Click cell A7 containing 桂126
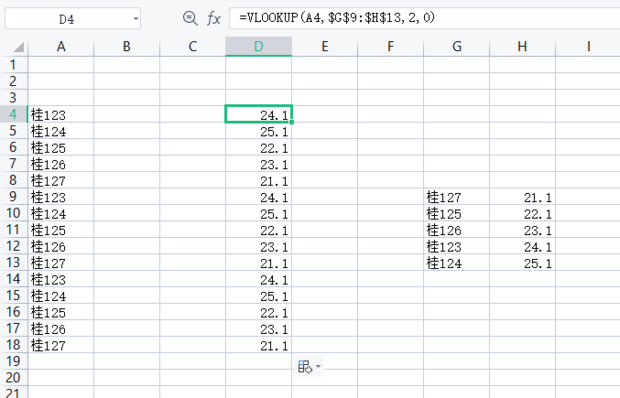 (x=61, y=164)
